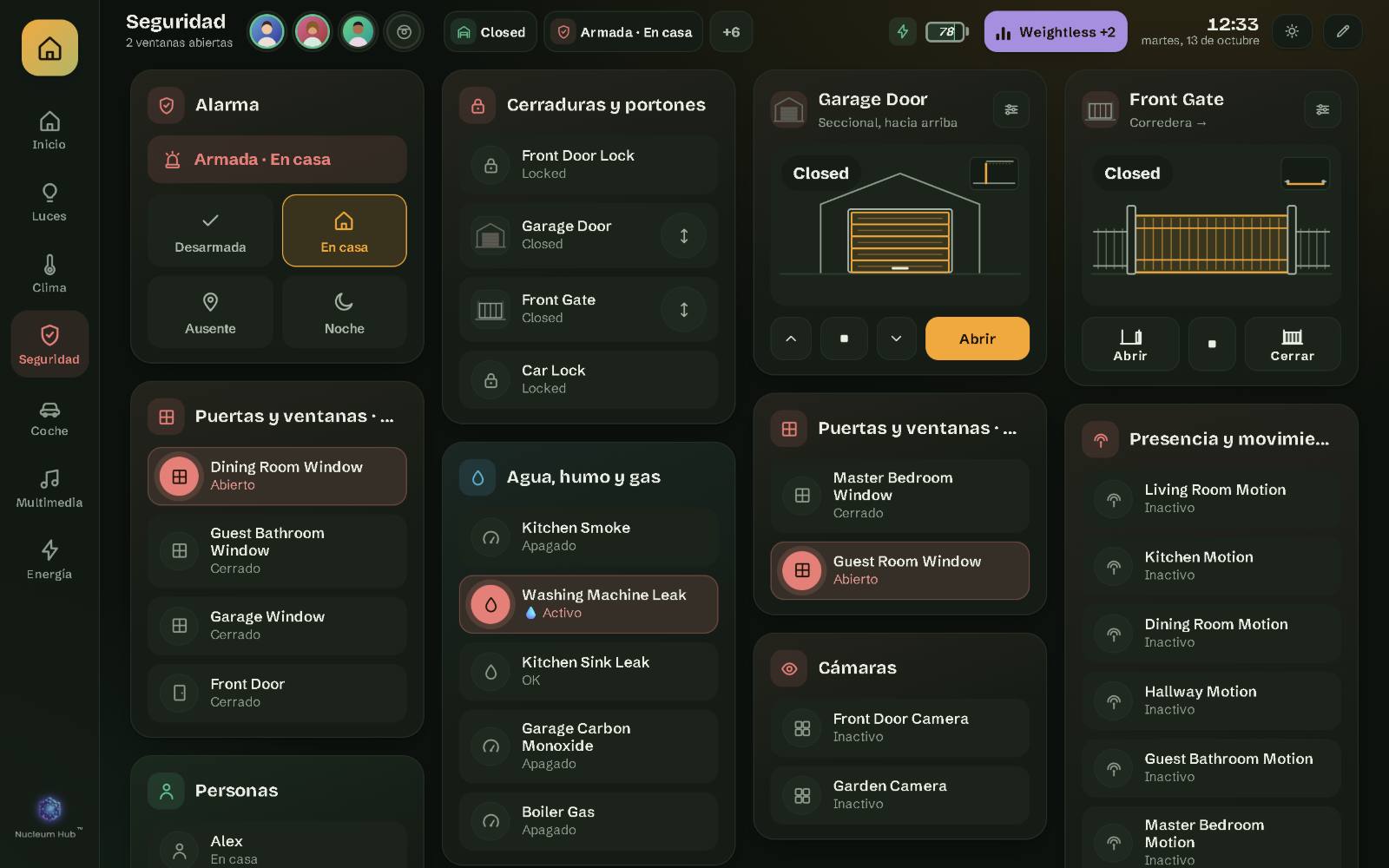This screenshot has height=868, width=1389.
Task: Click the Armada · En casa alarm status bar
Action: (277, 160)
